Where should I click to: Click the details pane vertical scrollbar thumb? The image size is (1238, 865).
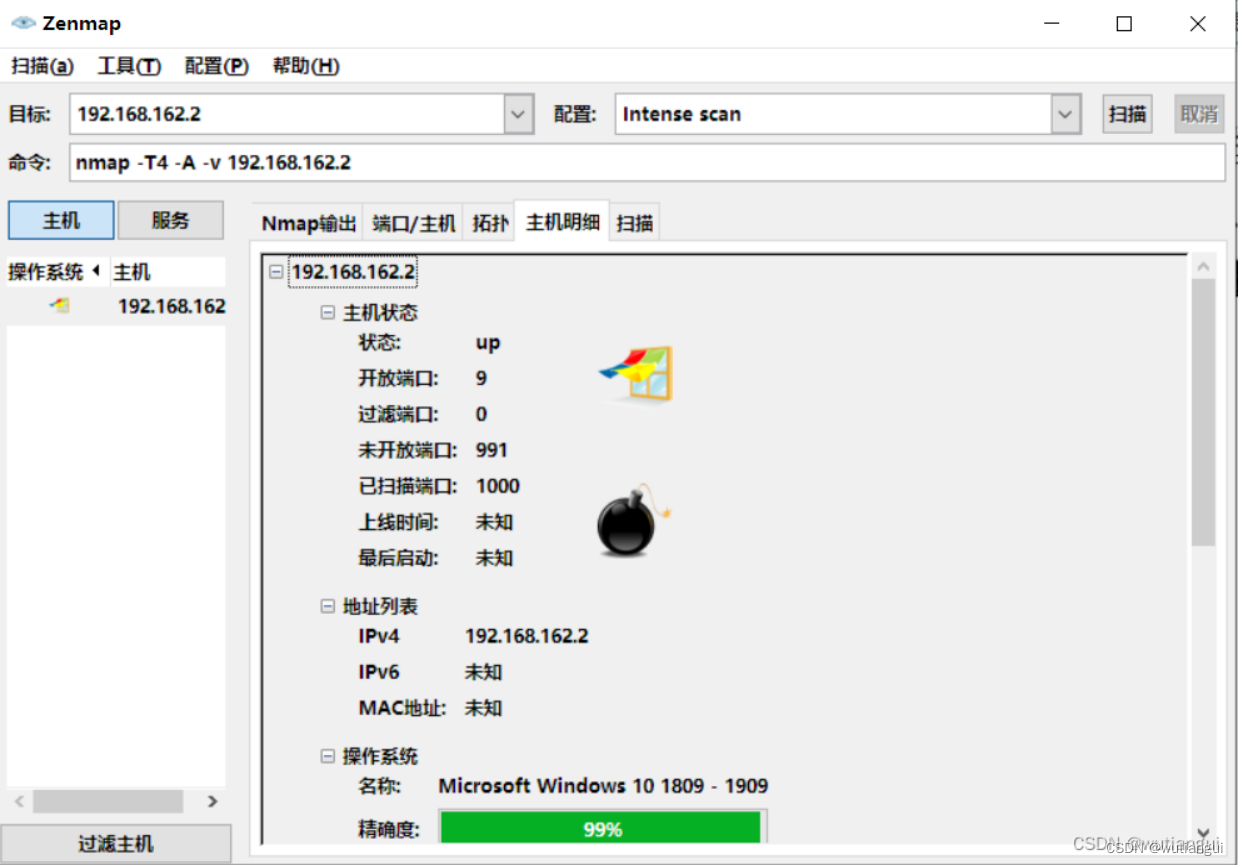pos(1203,412)
